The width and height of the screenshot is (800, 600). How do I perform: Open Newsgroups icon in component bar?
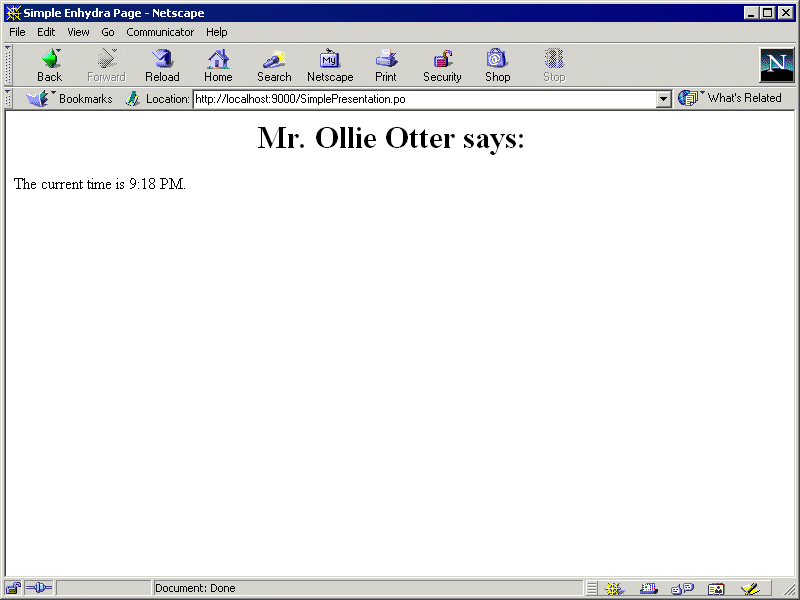click(x=682, y=589)
